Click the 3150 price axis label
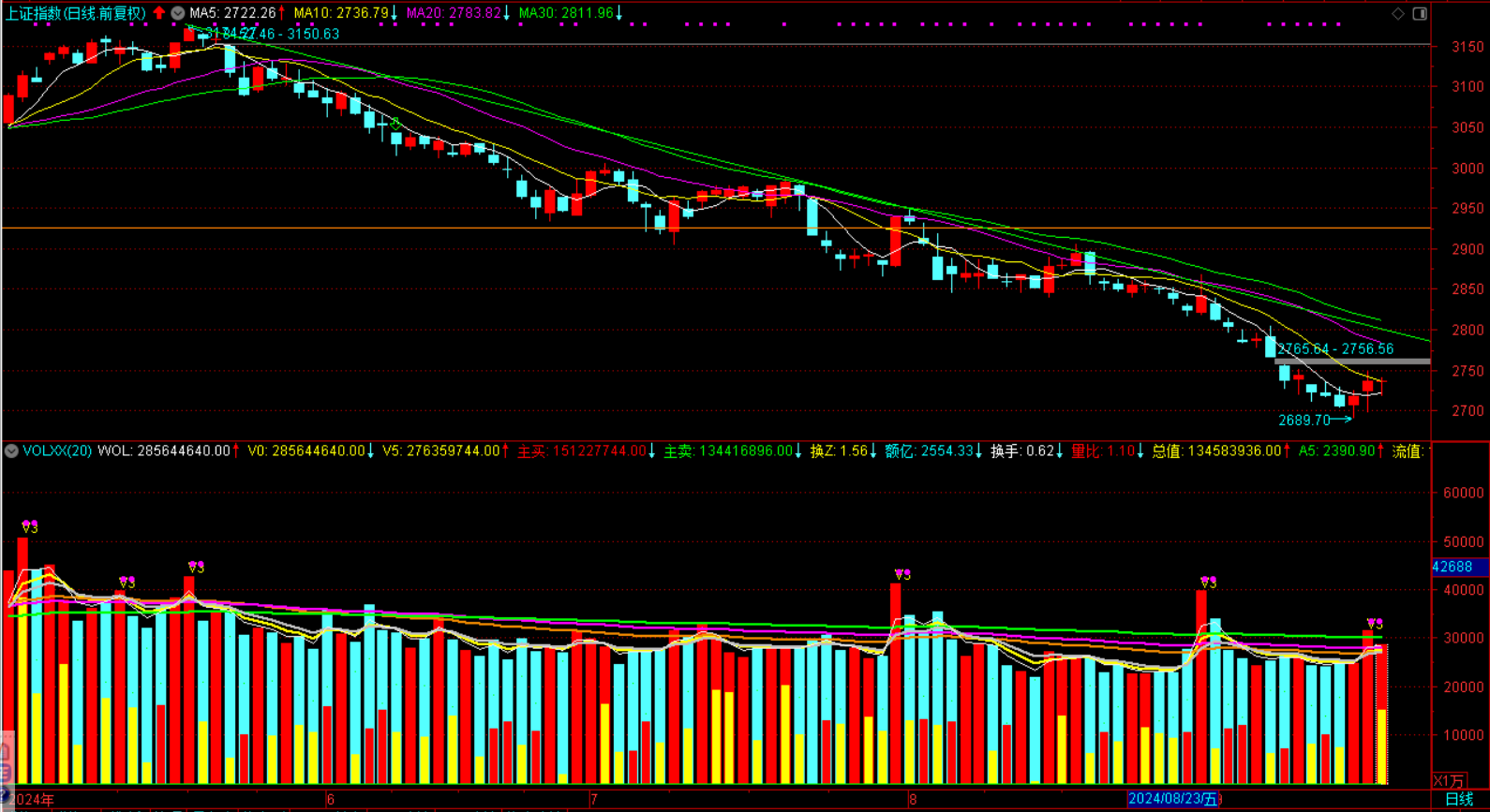This screenshot has width=1490, height=812. tap(1468, 47)
